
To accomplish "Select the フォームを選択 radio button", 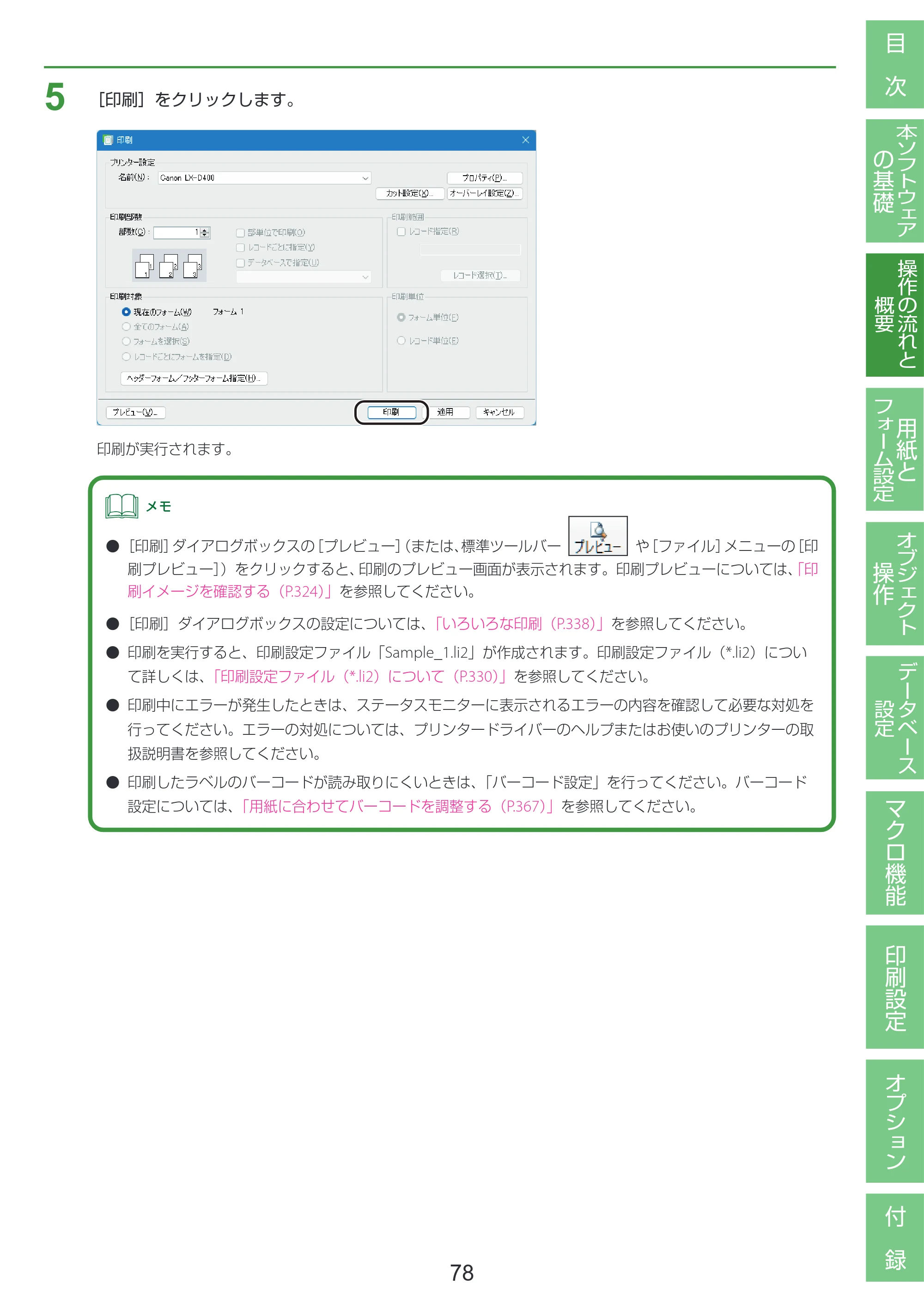I will pyautogui.click(x=127, y=341).
